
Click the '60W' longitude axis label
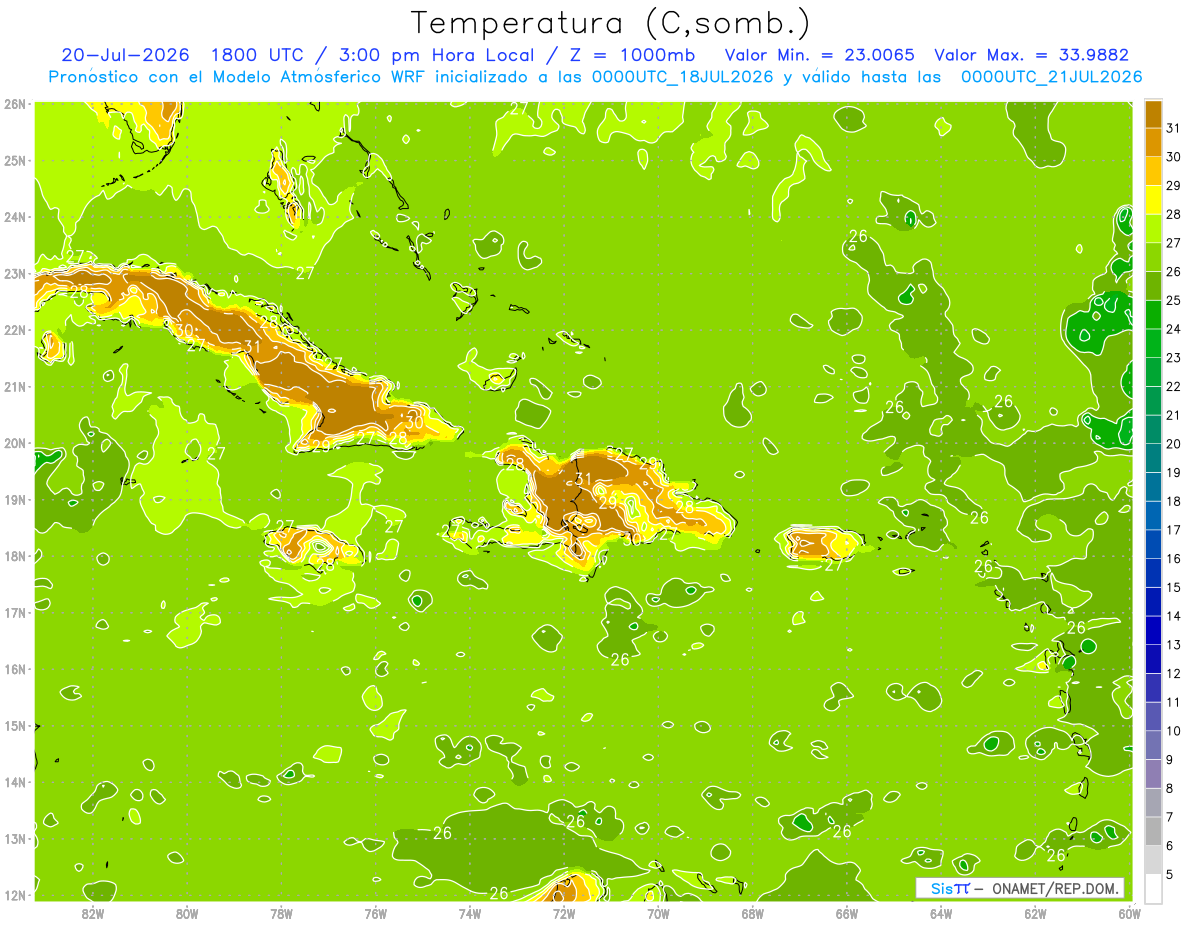point(1129,914)
